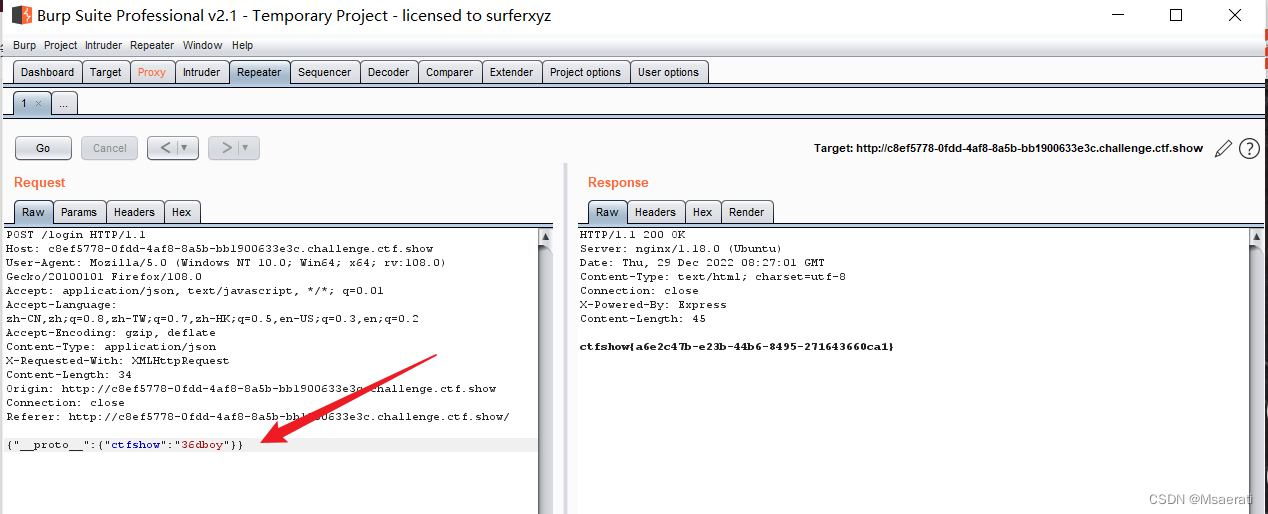1268x514 pixels.
Task: Select Repeater tab number 1
Action: pyautogui.click(x=24, y=103)
